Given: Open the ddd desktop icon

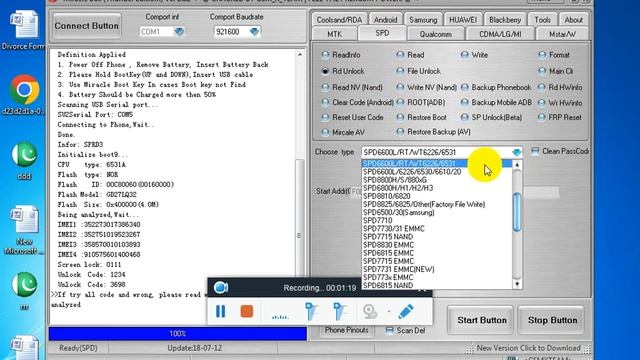Looking at the screenshot, I should pyautogui.click(x=24, y=161).
